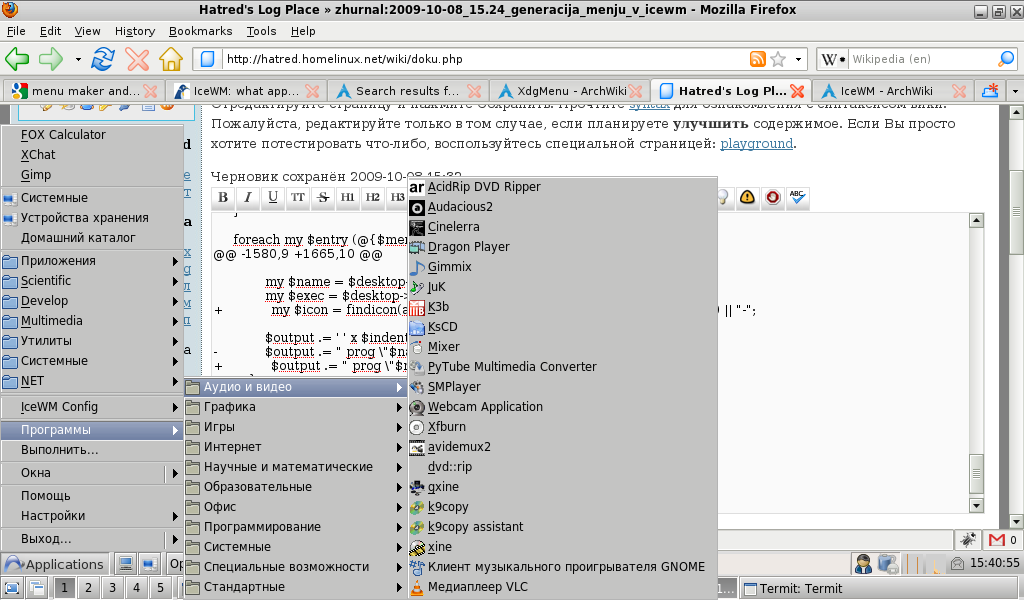Open Audacious2 from the audio submenu
Viewport: 1024px width, 600px height.
coord(562,207)
